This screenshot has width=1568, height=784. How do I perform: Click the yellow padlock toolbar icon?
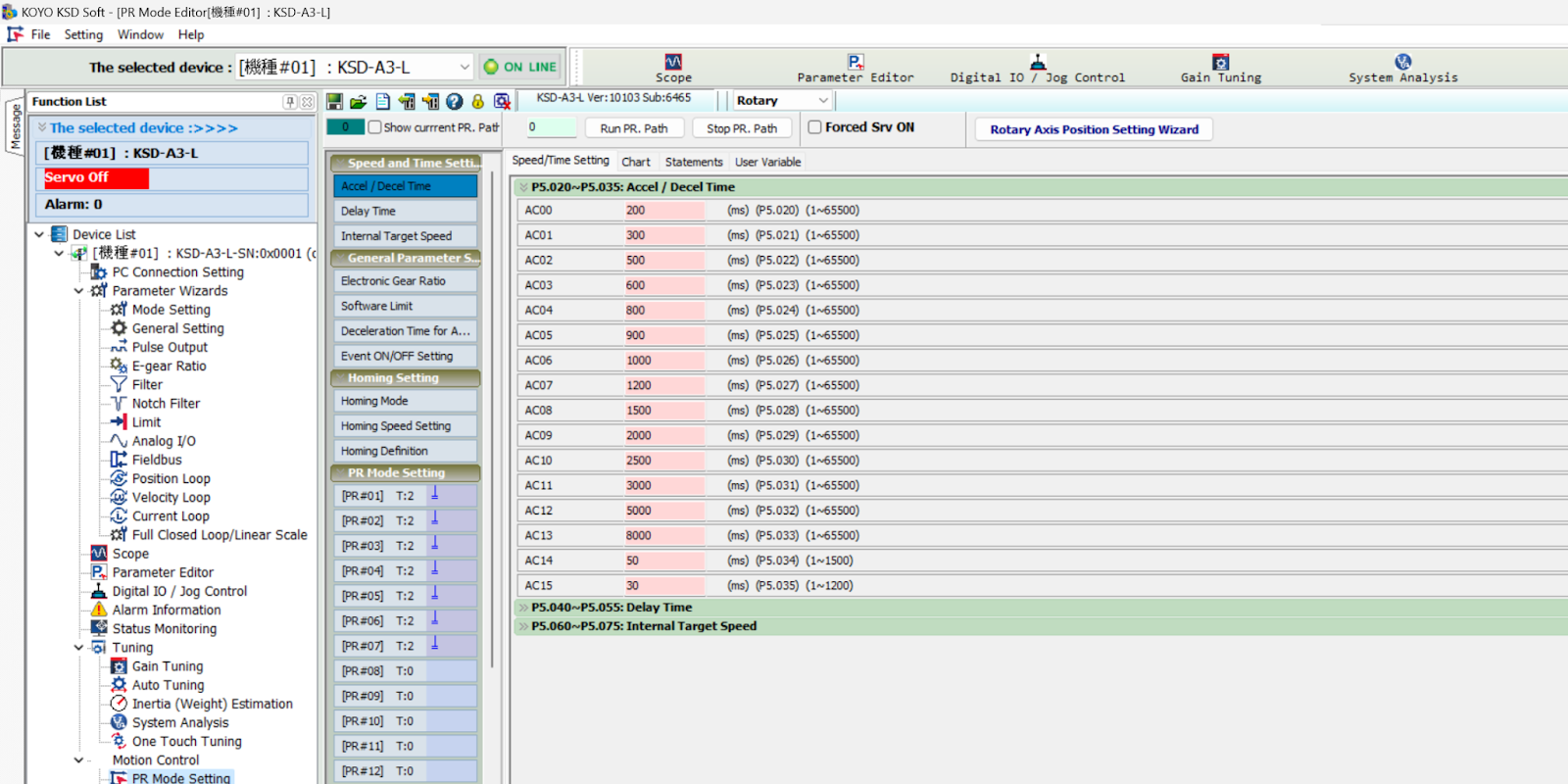point(478,101)
